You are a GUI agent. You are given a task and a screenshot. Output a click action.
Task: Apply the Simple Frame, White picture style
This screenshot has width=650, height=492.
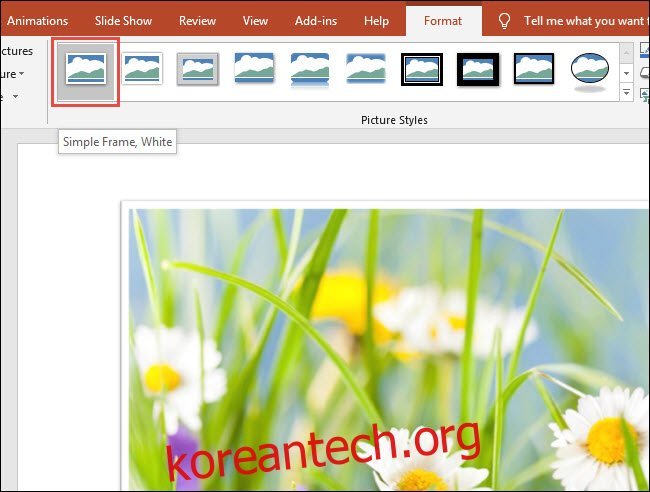(86, 70)
